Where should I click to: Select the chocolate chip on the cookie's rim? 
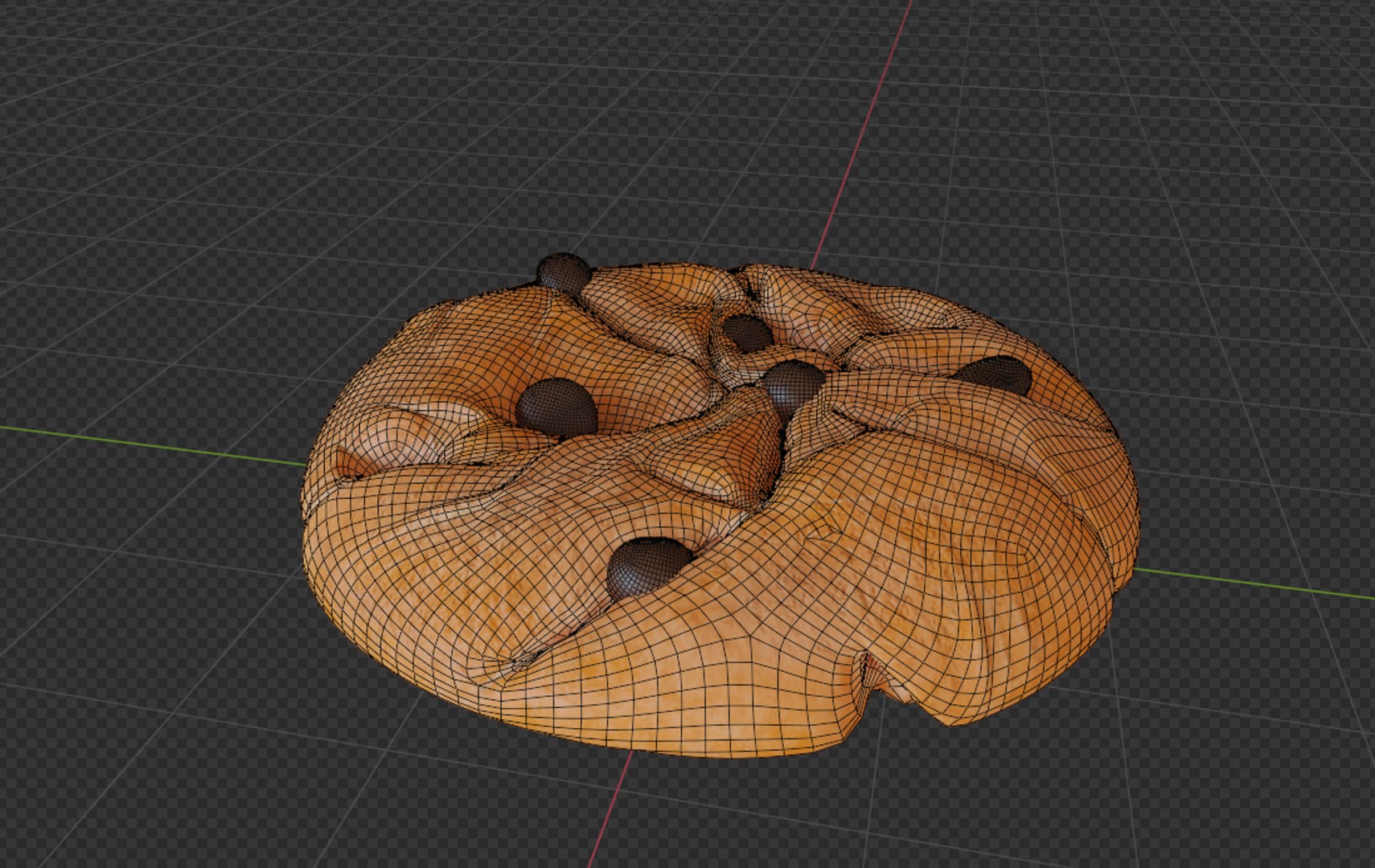562,273
